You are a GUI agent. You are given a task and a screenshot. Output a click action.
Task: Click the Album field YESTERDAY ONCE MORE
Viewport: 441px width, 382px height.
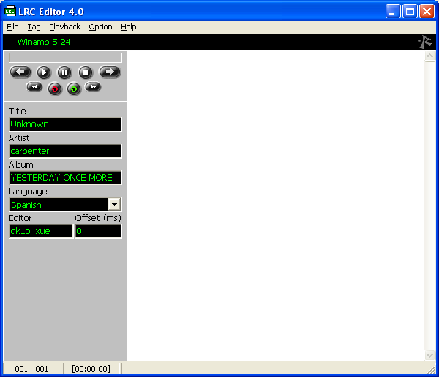[x=65, y=178]
